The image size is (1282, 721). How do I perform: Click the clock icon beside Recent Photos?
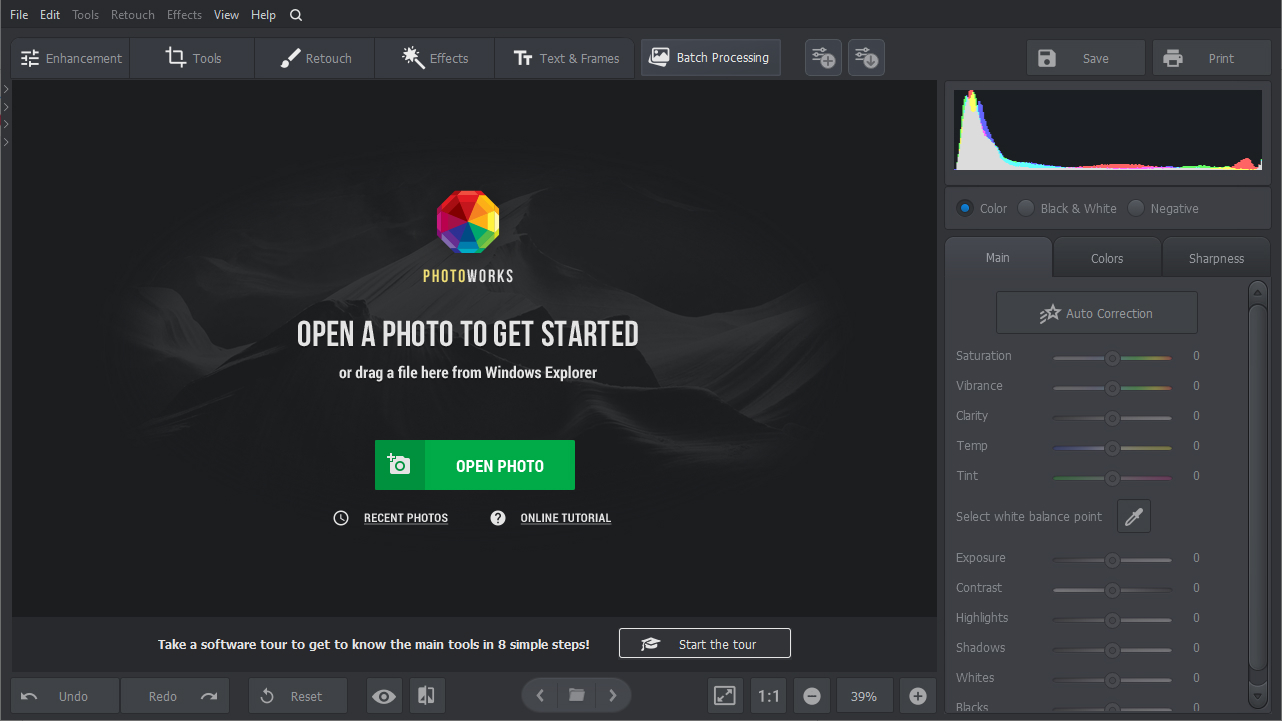341,518
